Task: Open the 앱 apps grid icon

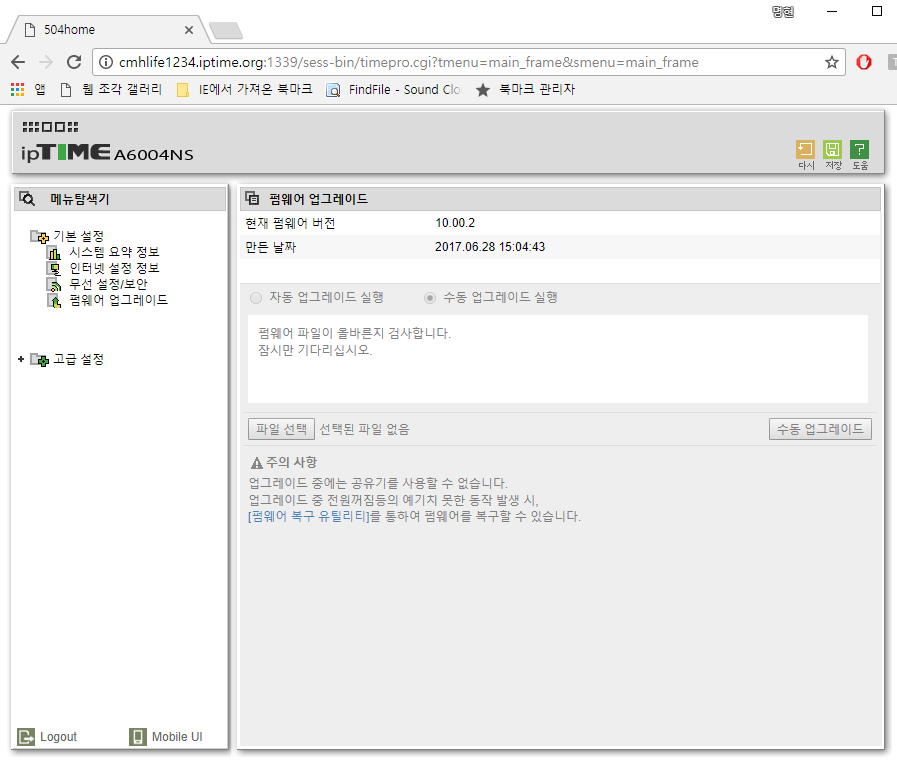Action: [x=18, y=89]
